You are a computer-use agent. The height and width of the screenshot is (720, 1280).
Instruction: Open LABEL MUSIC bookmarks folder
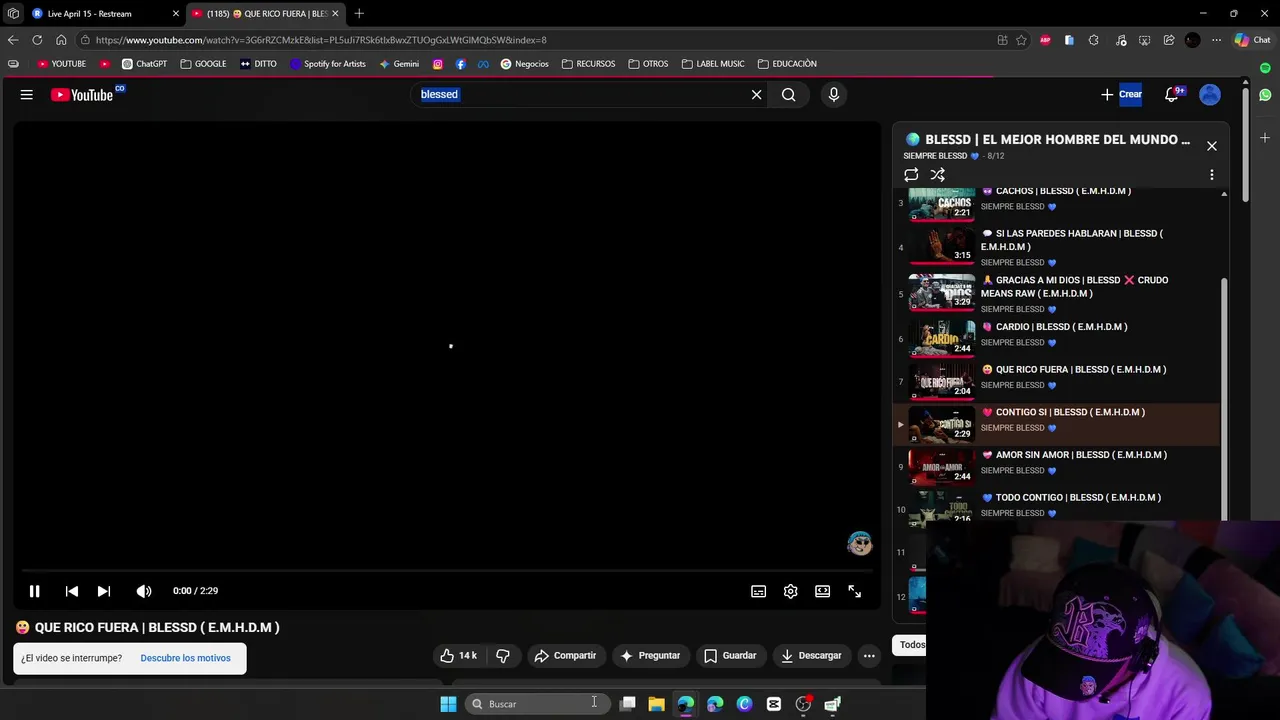pos(713,64)
